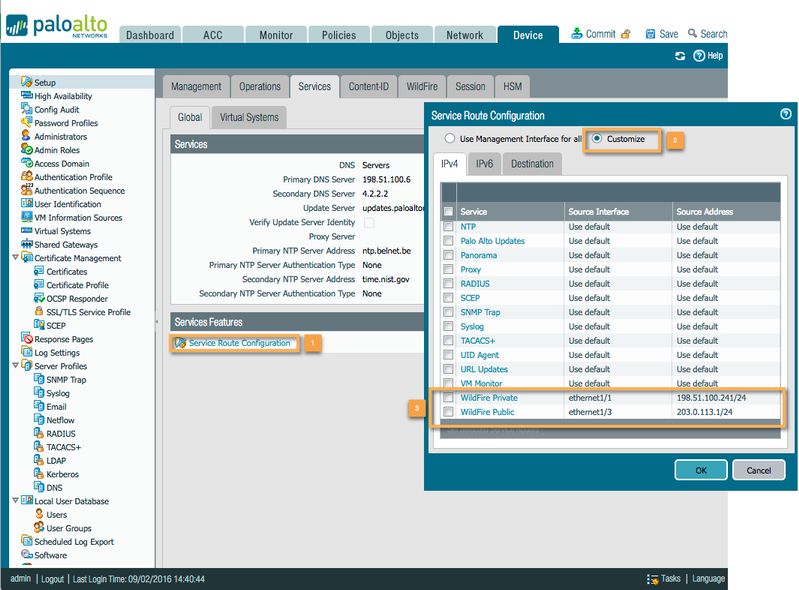Image resolution: width=799 pixels, height=590 pixels.
Task: Switch to the Management sub-tab
Action: pos(196,87)
